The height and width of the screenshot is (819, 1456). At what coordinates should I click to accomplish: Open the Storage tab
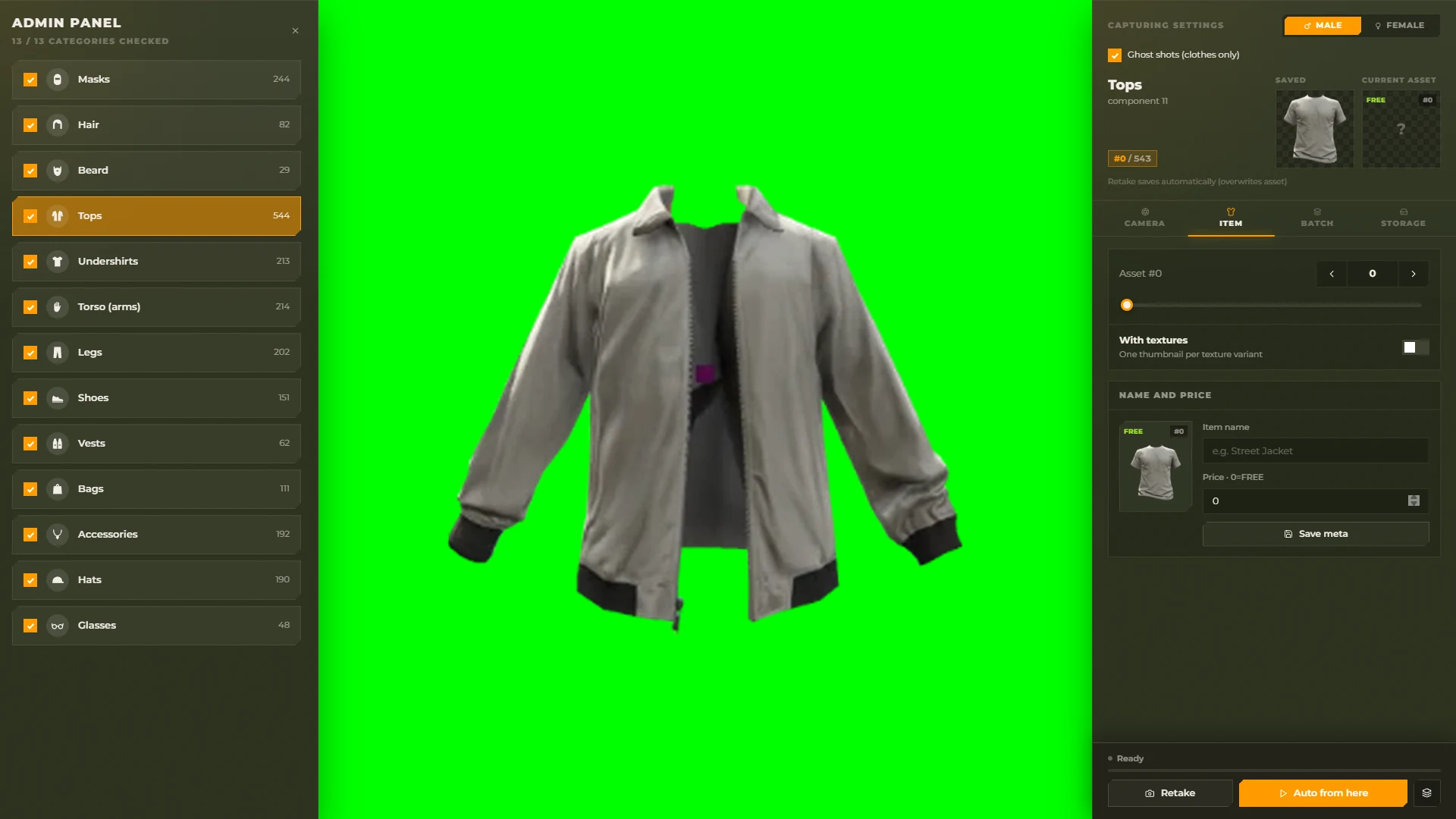[x=1403, y=218]
